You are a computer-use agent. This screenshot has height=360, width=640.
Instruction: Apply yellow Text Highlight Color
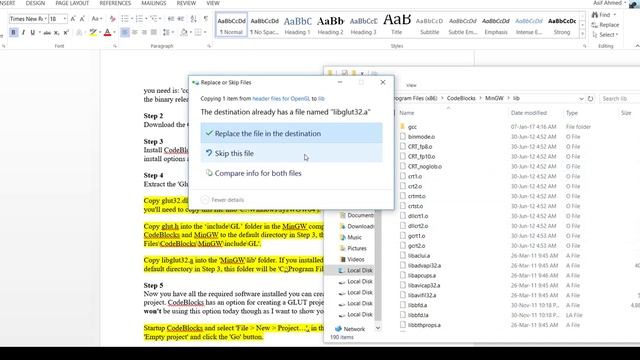click(x=93, y=32)
